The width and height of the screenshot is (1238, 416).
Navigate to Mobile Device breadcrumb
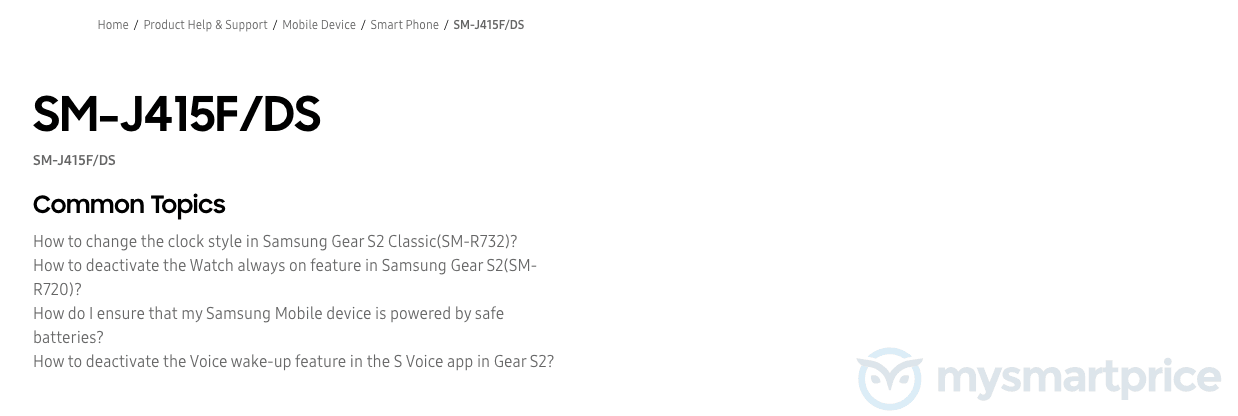coord(319,25)
